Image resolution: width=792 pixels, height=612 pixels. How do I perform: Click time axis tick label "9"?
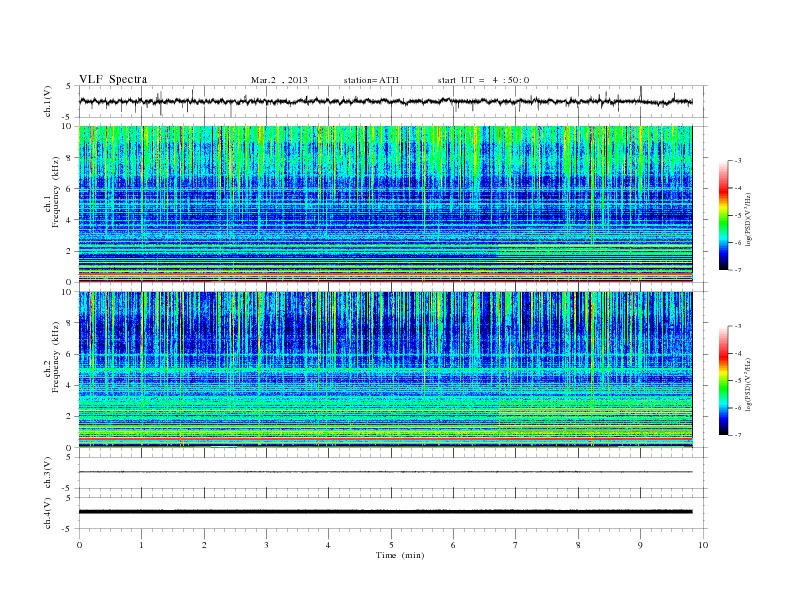coord(640,545)
